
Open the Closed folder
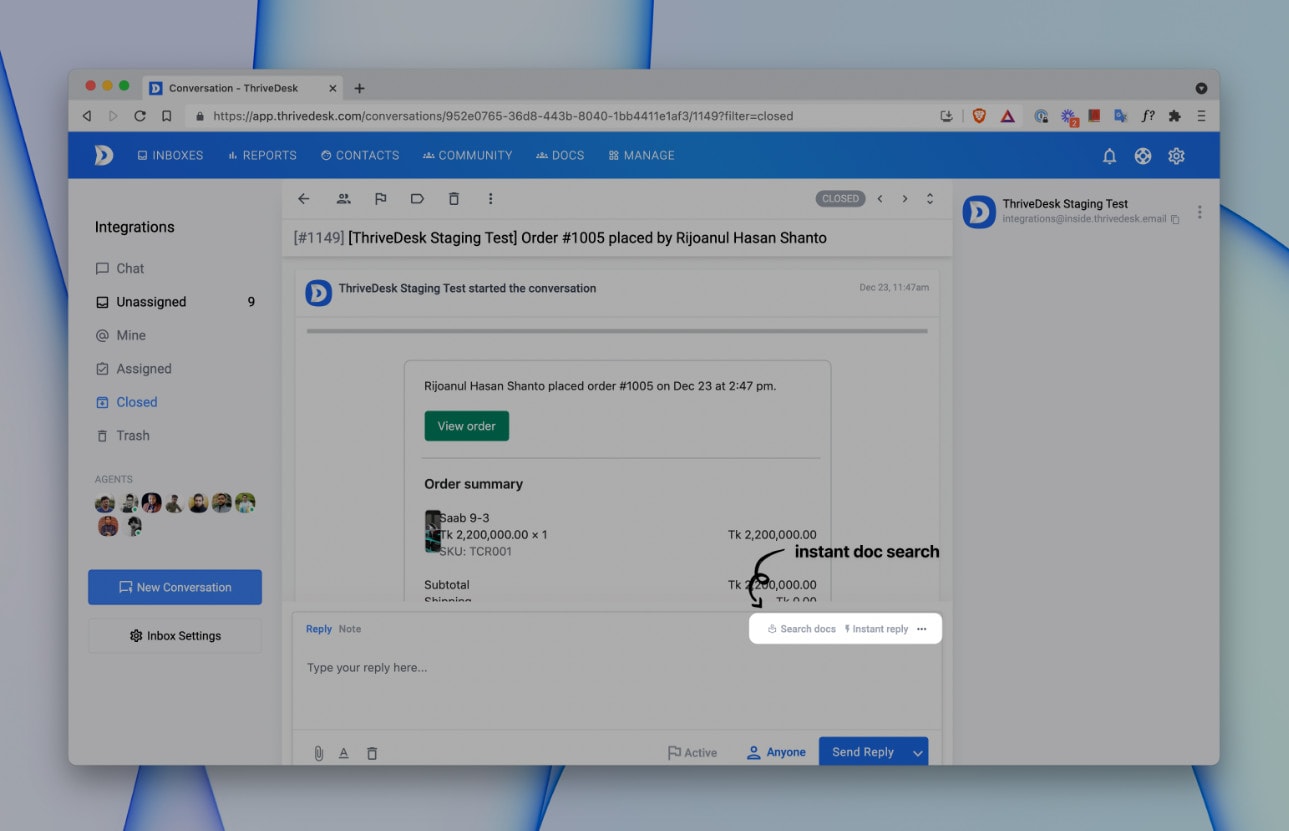[x=127, y=402]
